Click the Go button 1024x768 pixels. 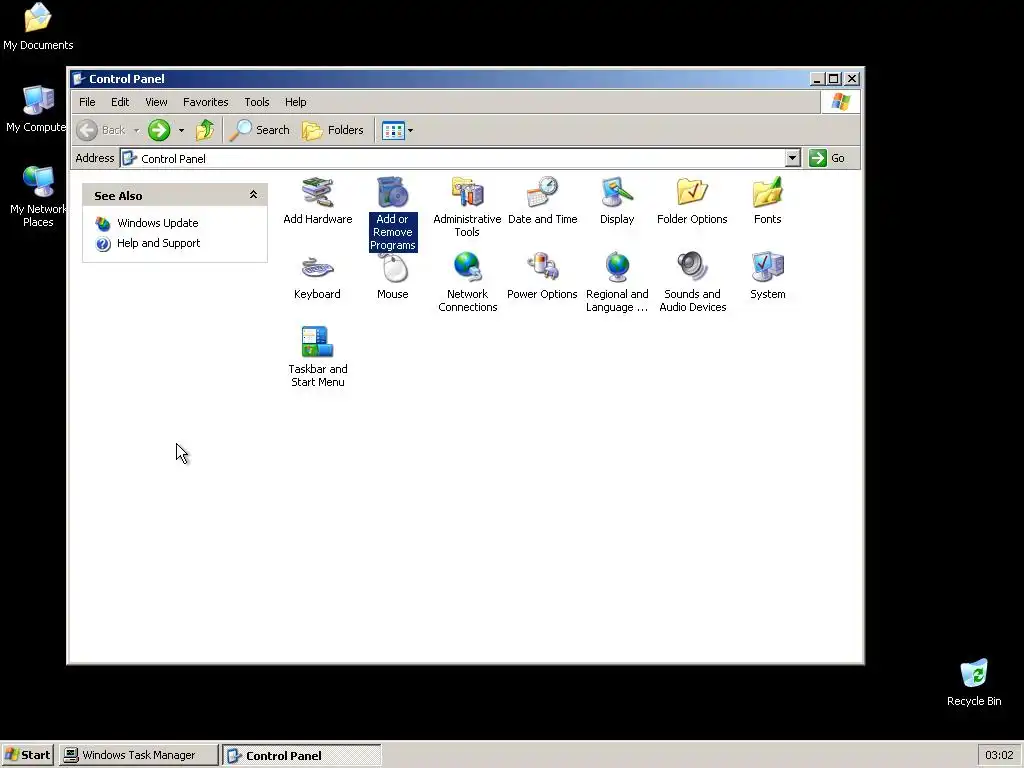point(827,158)
